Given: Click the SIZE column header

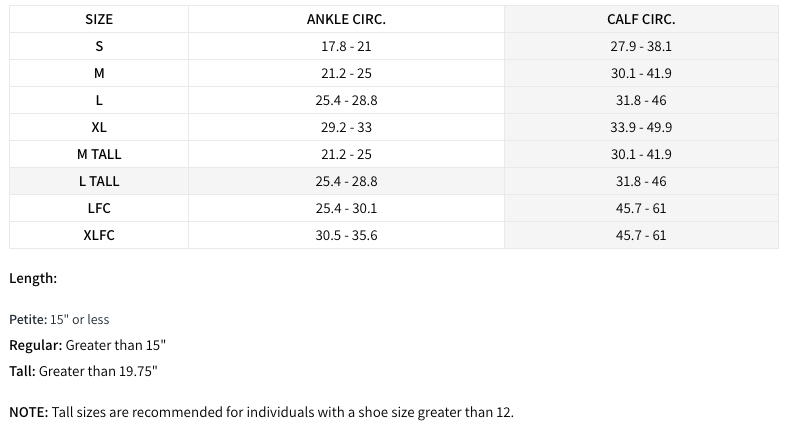Looking at the screenshot, I should [99, 19].
